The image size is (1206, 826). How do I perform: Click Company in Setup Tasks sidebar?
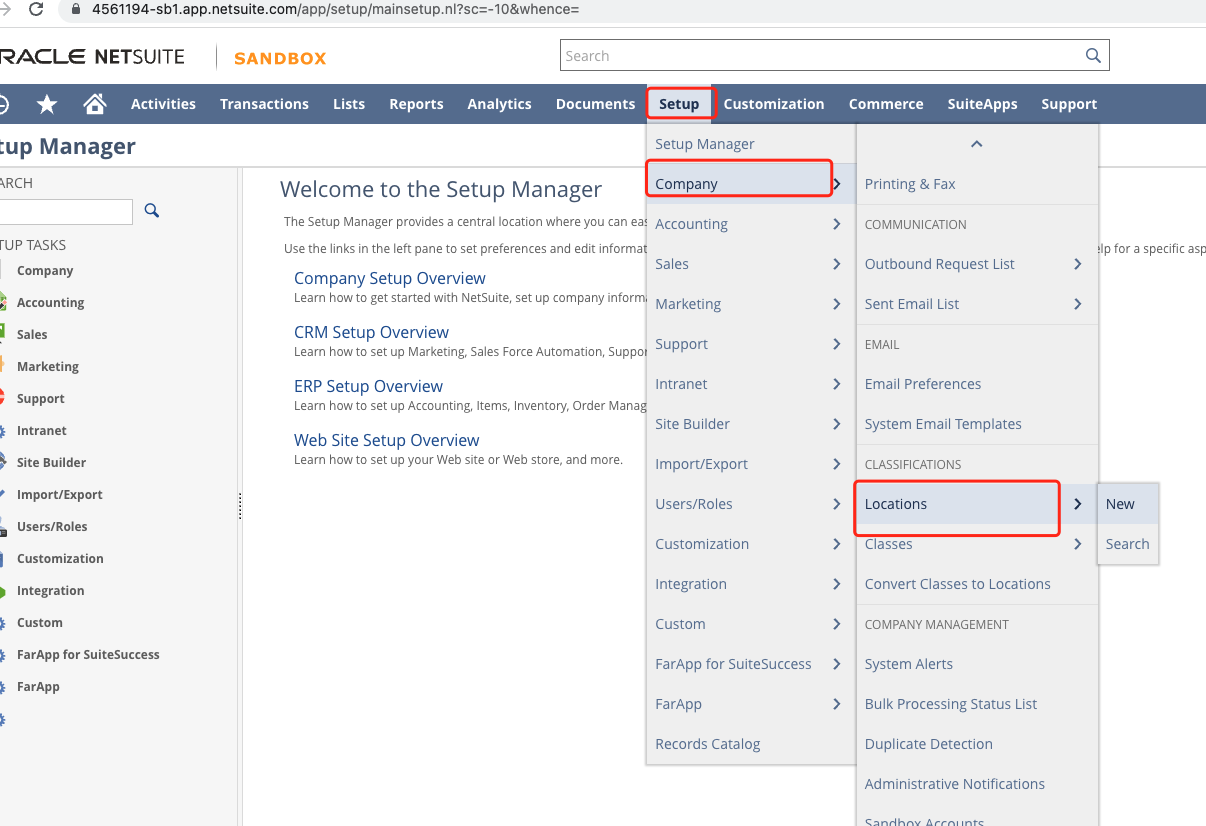pos(45,270)
